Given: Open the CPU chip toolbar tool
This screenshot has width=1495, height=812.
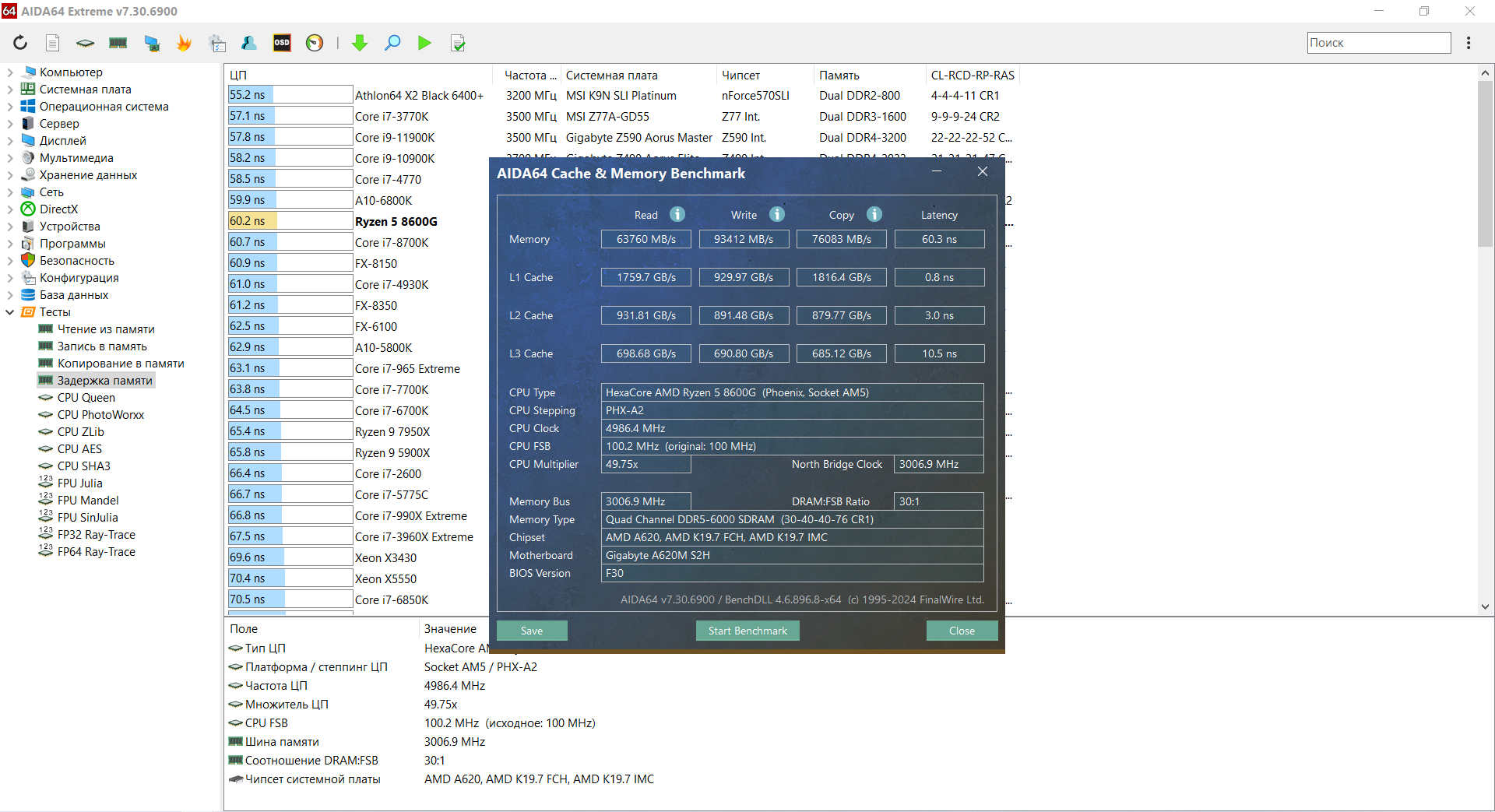Looking at the screenshot, I should click(x=85, y=43).
